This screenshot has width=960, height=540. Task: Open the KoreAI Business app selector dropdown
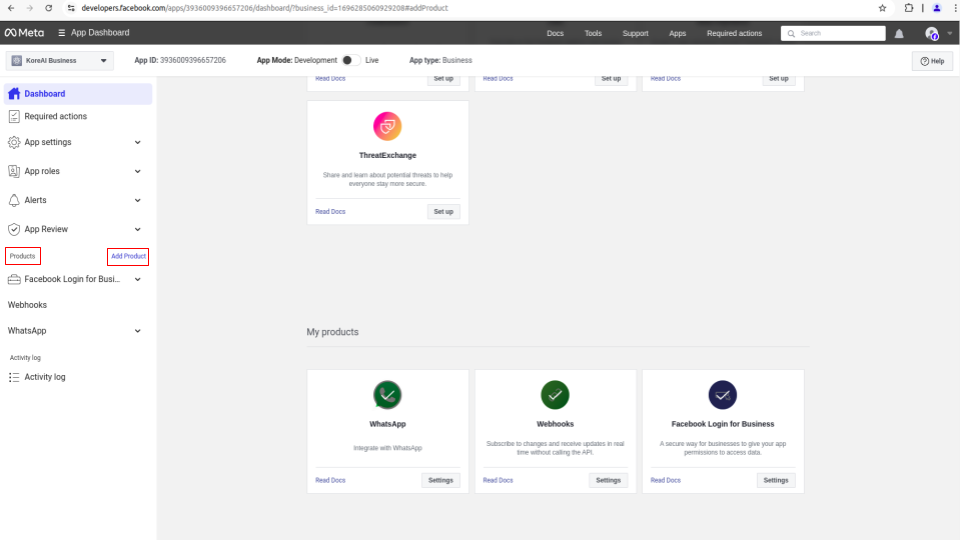pyautogui.click(x=60, y=61)
